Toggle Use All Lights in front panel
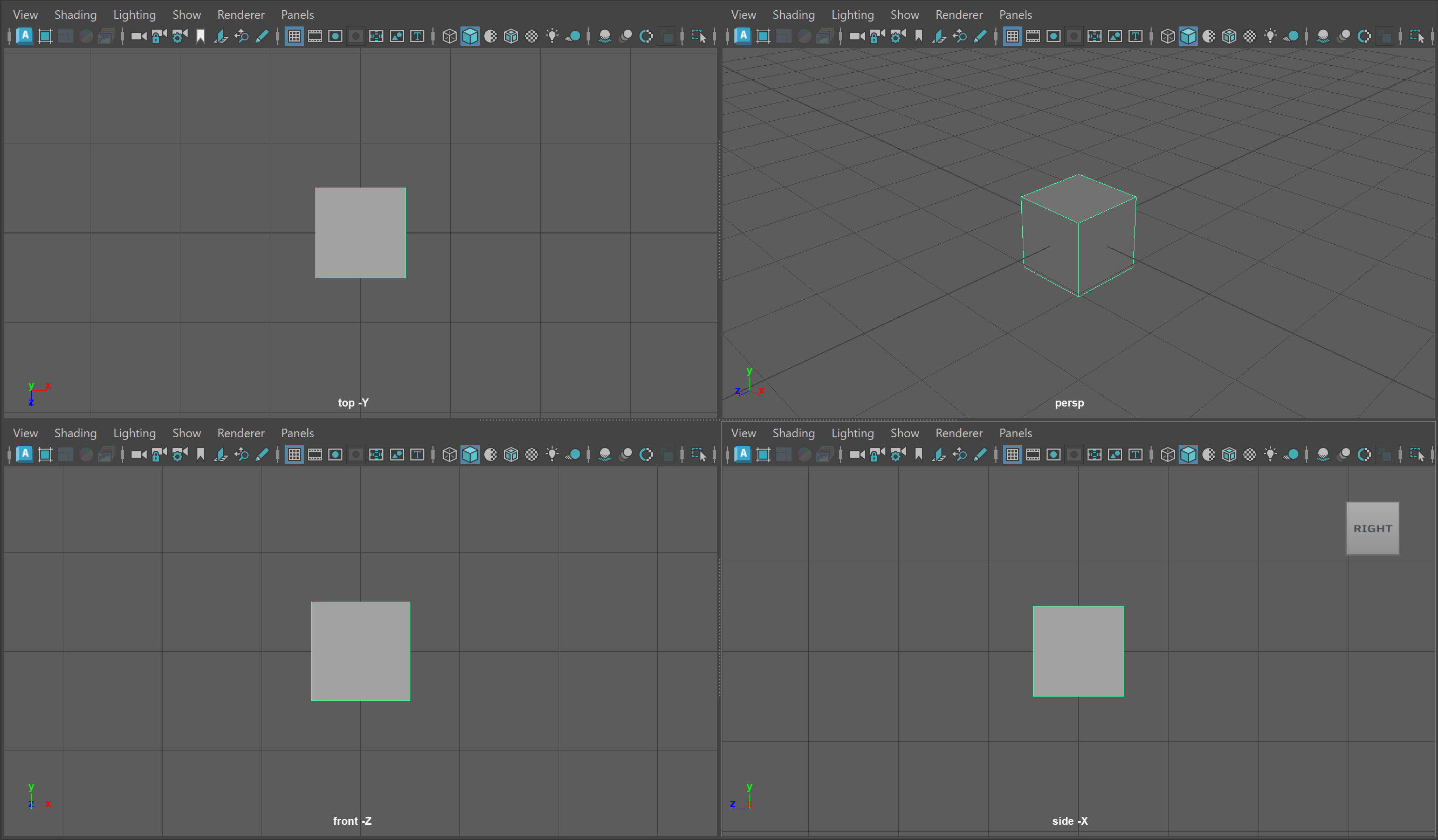This screenshot has height=840, width=1438. point(552,455)
